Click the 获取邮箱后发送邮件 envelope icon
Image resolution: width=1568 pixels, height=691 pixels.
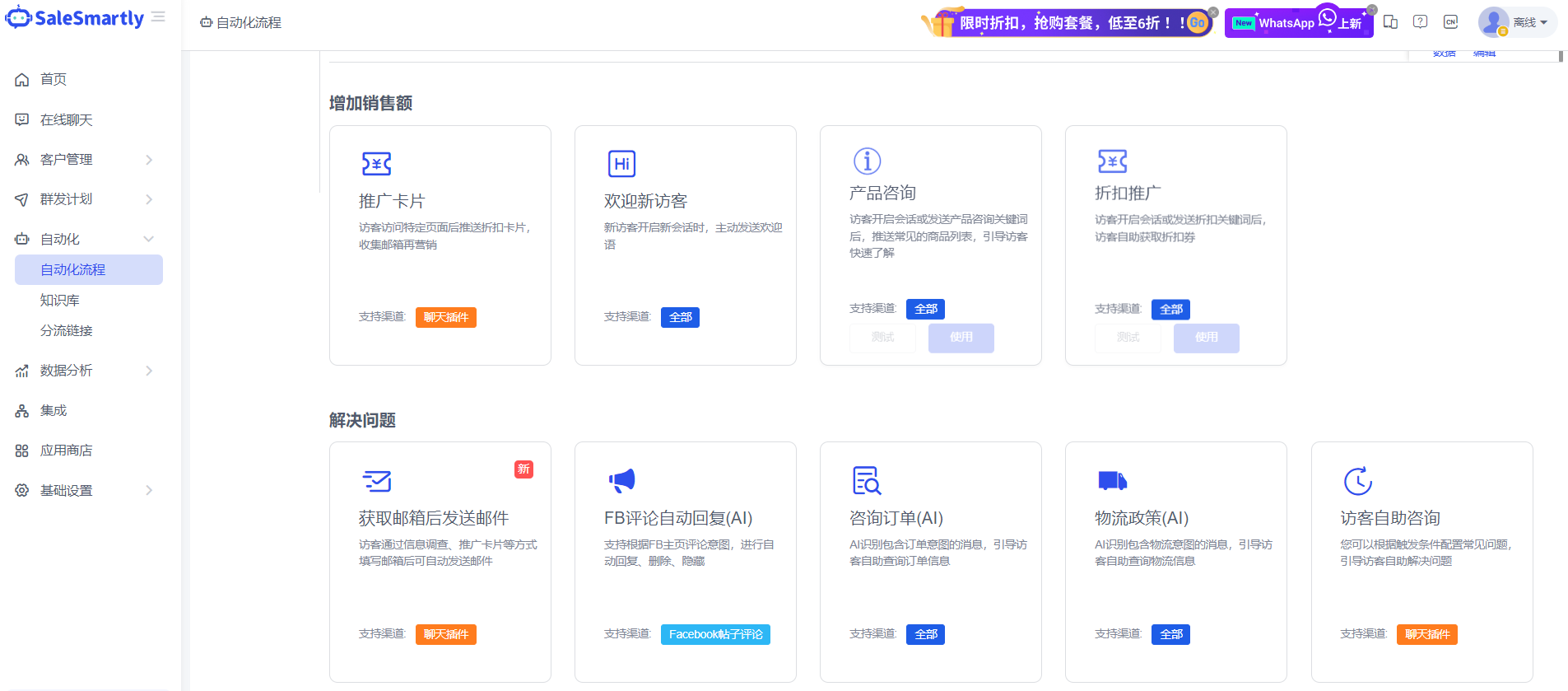[x=376, y=480]
